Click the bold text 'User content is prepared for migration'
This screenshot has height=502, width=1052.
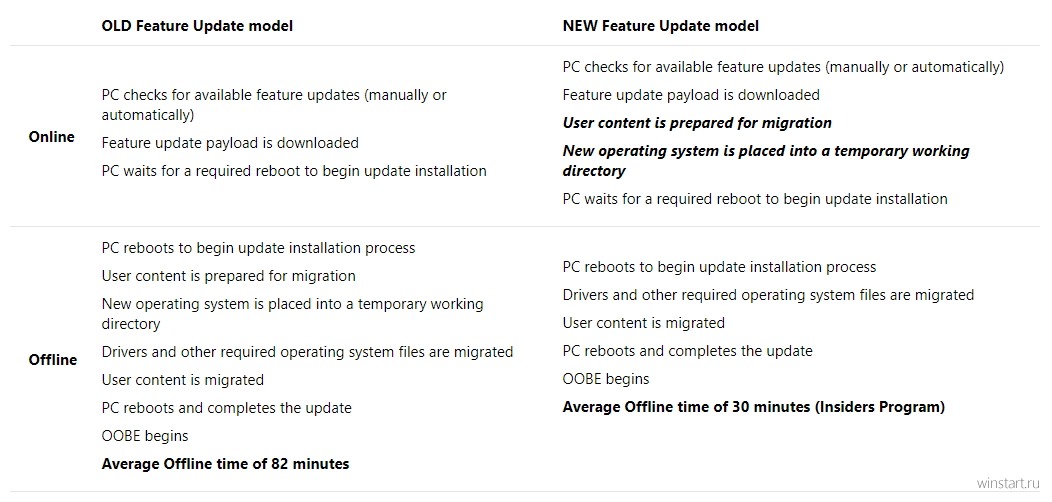[x=697, y=123]
